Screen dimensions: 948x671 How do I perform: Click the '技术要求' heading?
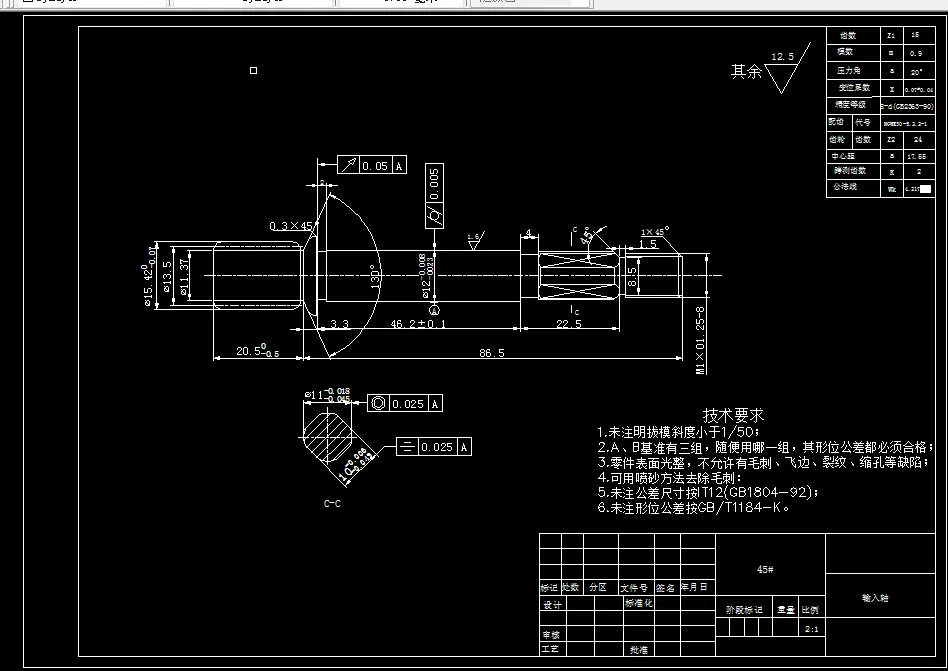click(x=733, y=415)
